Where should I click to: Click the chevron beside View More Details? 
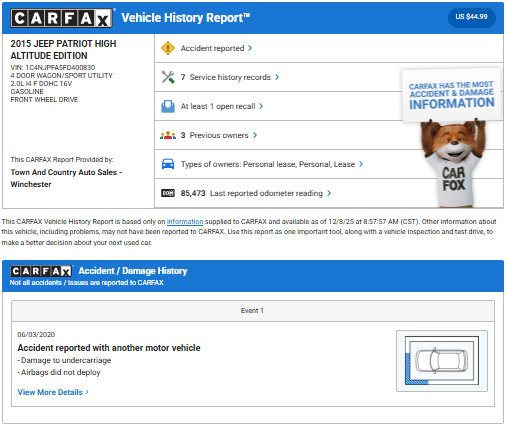click(x=87, y=392)
